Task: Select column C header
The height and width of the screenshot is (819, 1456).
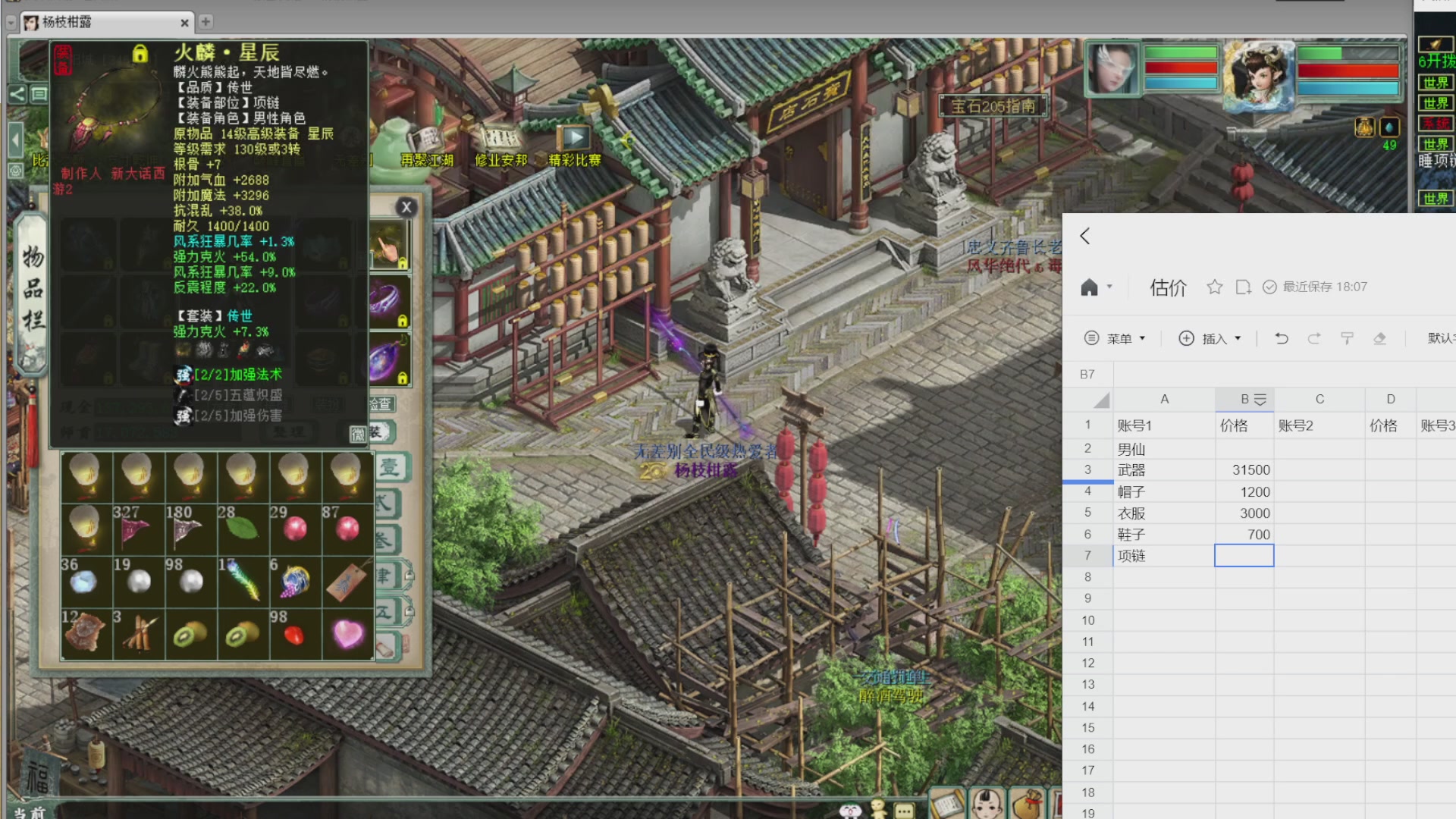Action: [1319, 400]
